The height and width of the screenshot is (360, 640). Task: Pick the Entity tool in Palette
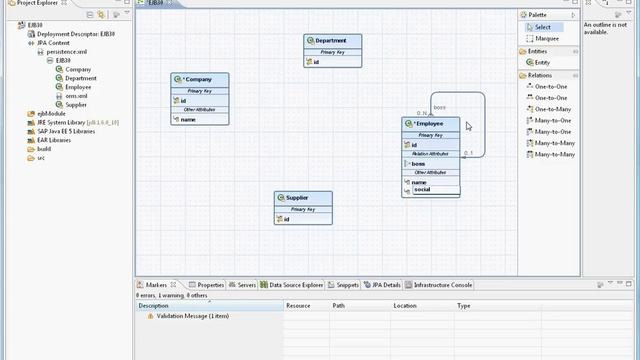click(x=538, y=62)
